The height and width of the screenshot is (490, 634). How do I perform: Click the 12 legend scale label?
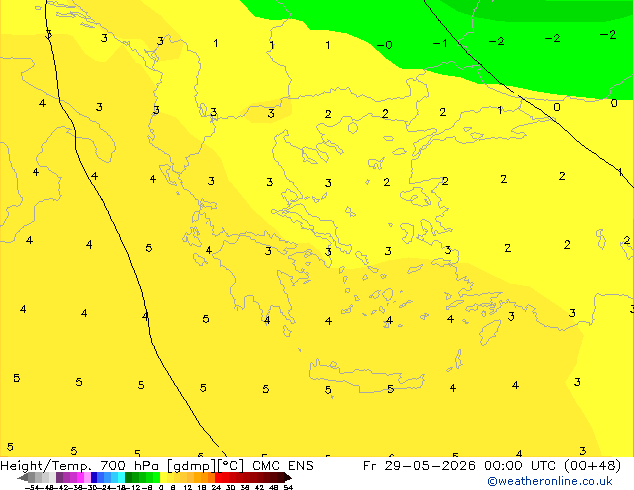click(188, 487)
